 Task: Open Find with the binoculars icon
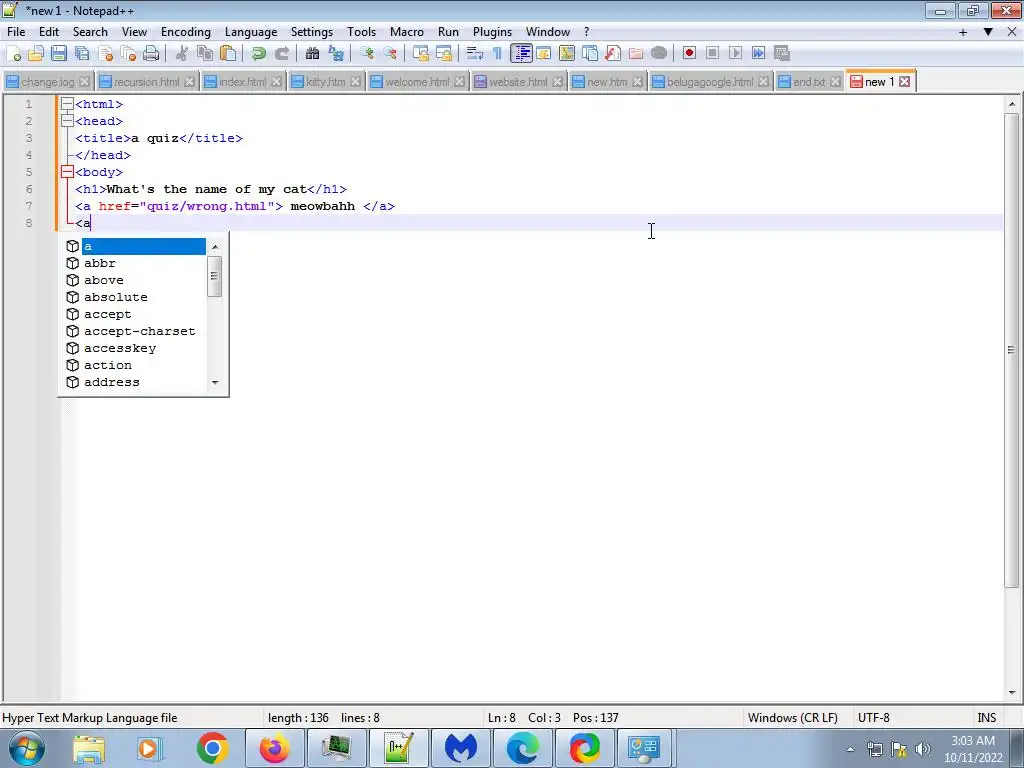point(312,54)
